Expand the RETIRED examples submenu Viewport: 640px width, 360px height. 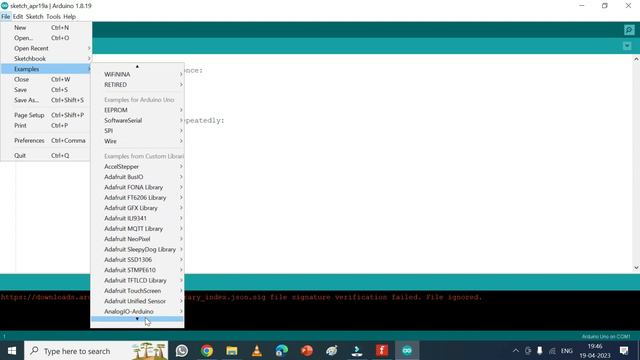(x=138, y=85)
